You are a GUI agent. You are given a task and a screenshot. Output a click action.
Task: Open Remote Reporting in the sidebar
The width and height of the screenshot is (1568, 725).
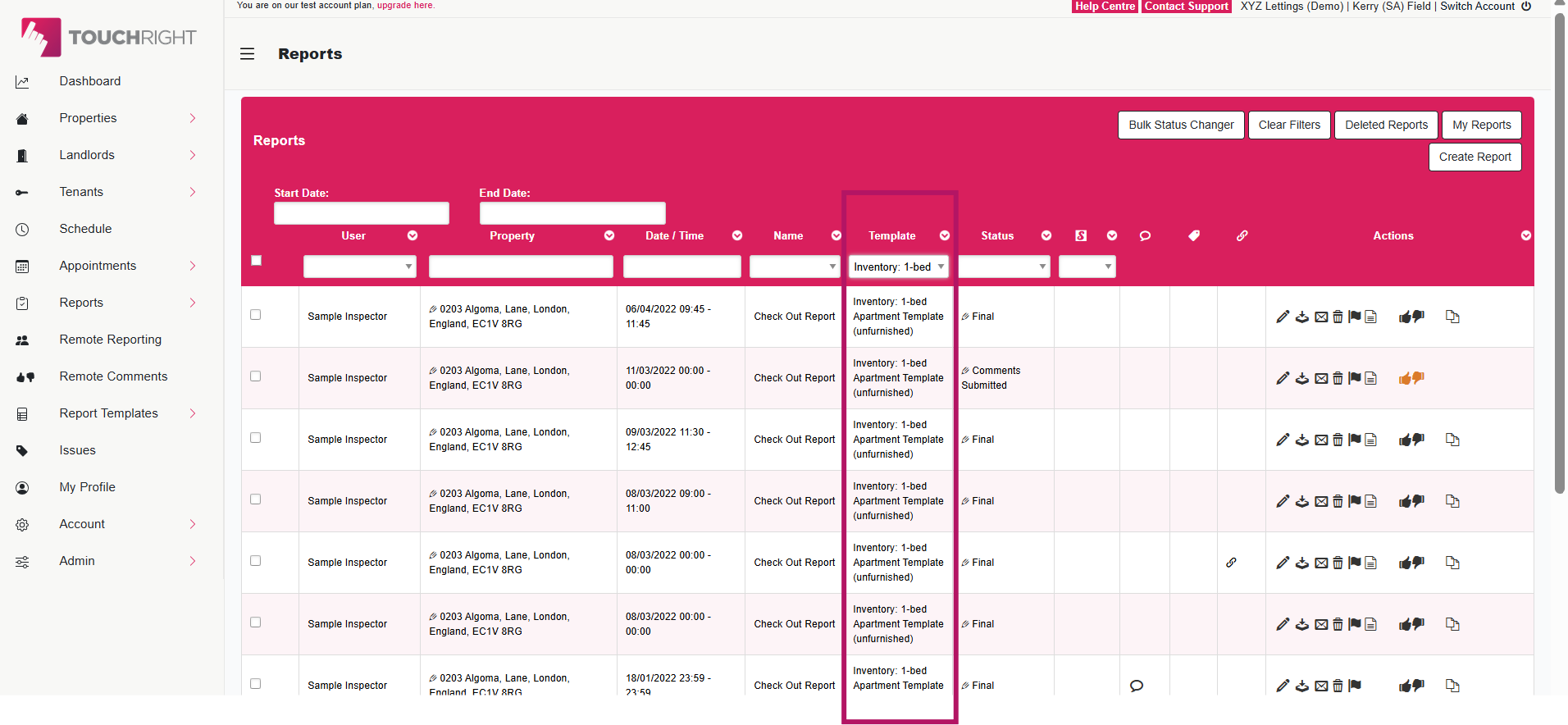click(110, 340)
